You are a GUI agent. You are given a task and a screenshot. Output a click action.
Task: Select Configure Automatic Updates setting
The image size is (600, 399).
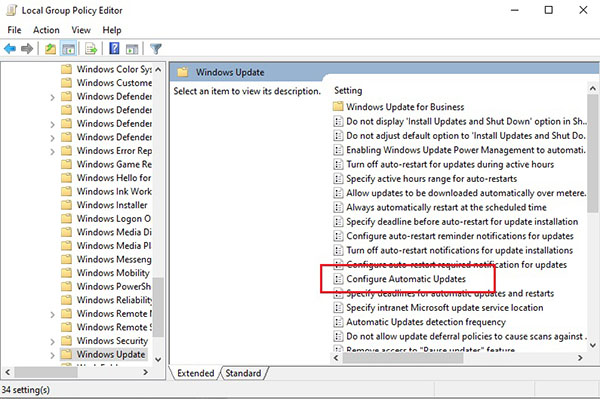point(400,279)
